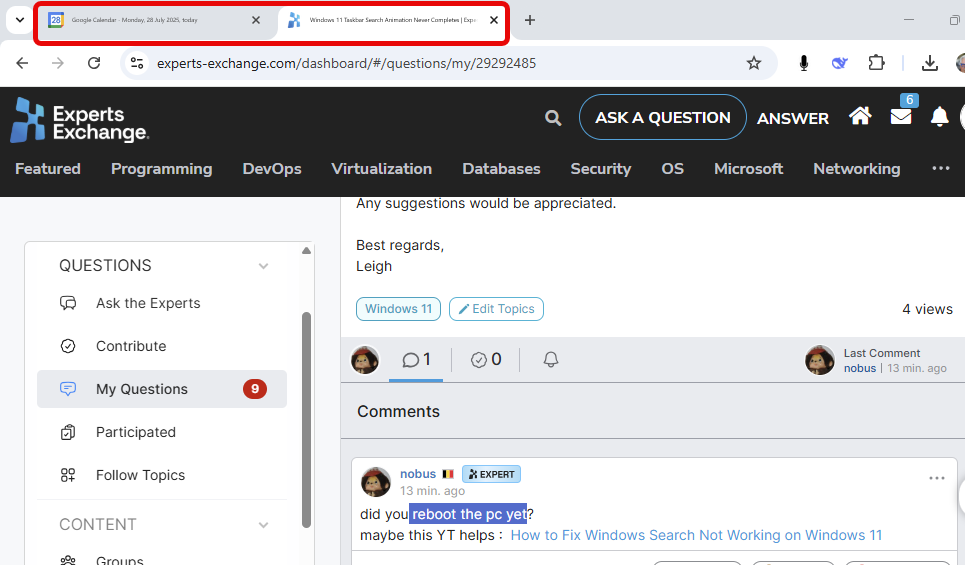This screenshot has height=565, width=965.
Task: Select the solutions checkmark tab showing 0
Action: [x=486, y=359]
